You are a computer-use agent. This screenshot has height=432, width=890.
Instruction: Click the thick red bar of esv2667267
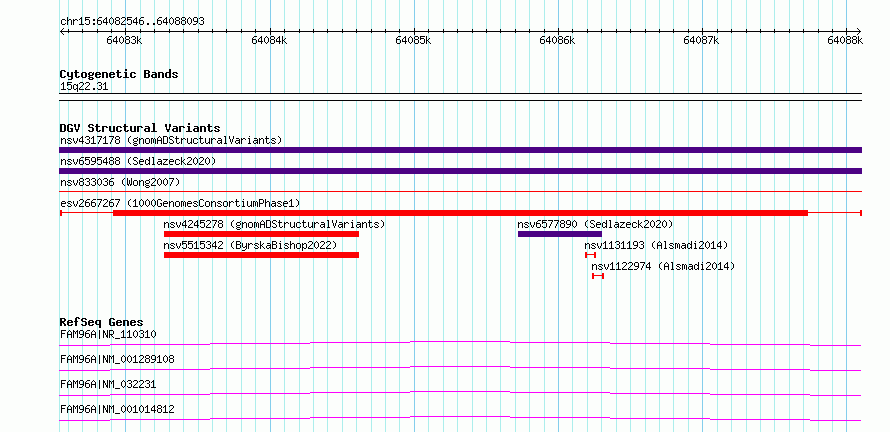click(x=460, y=213)
